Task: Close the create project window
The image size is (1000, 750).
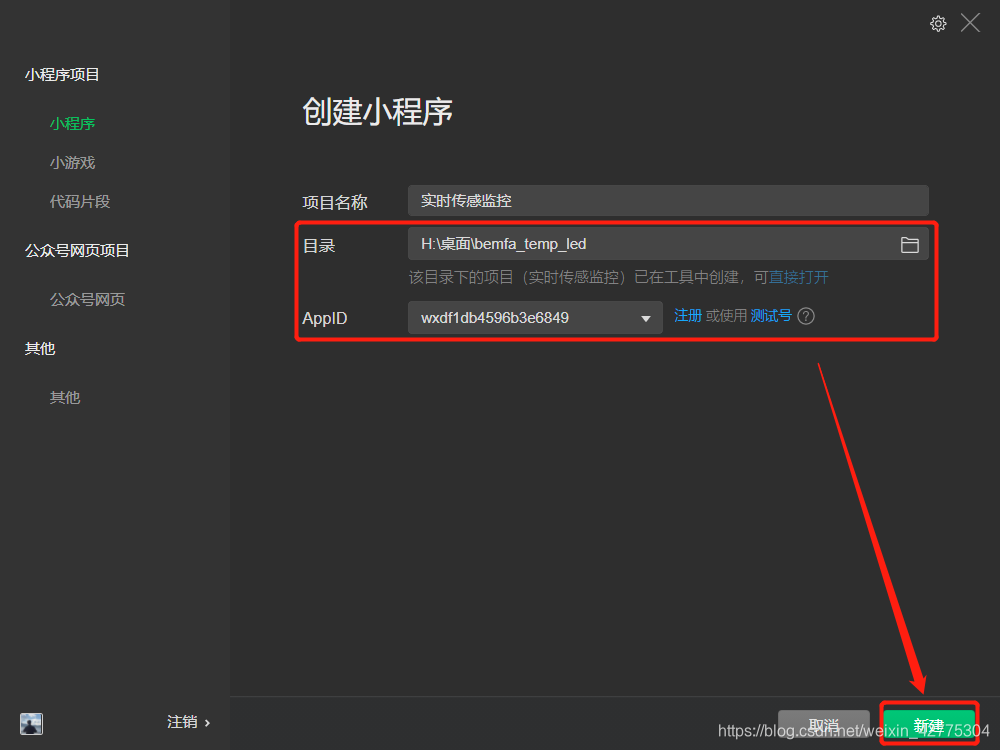Action: pos(970,23)
